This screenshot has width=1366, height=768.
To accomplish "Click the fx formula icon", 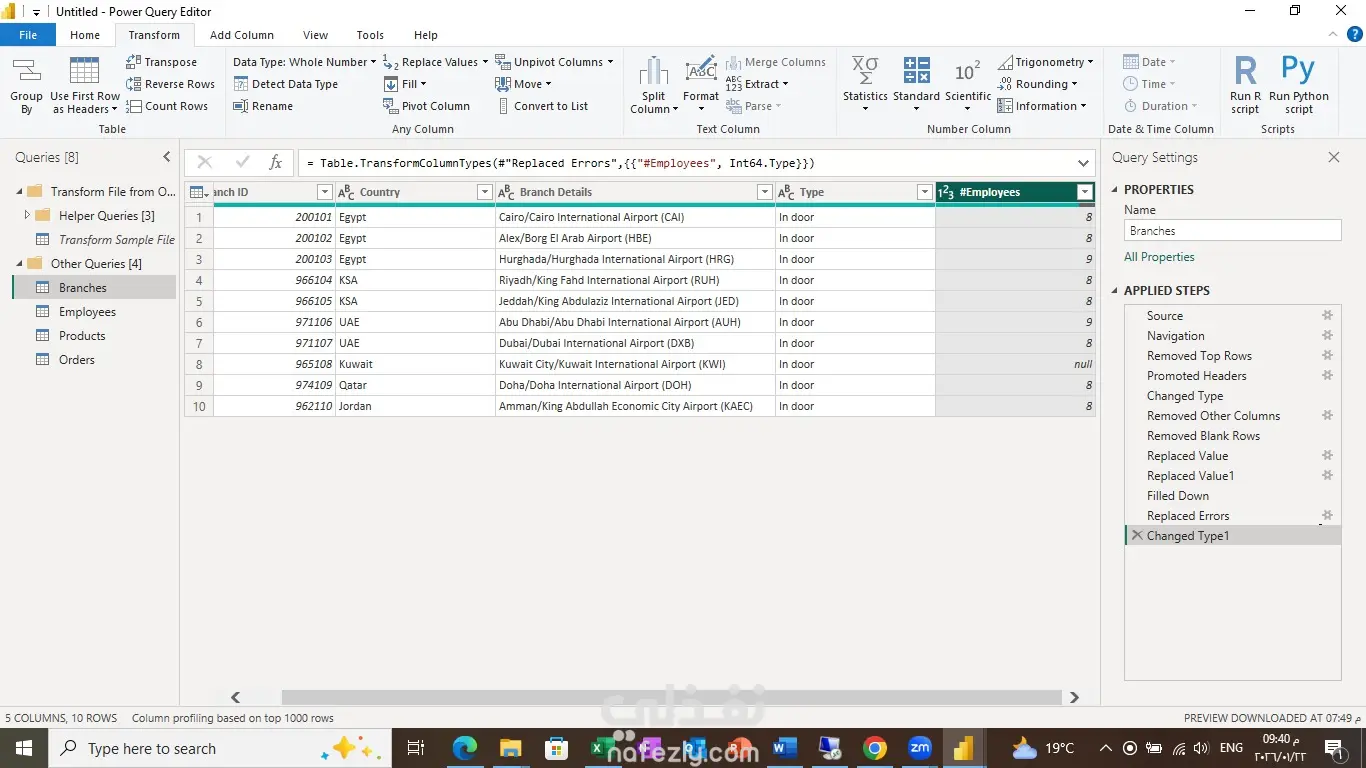I will click(x=276, y=162).
